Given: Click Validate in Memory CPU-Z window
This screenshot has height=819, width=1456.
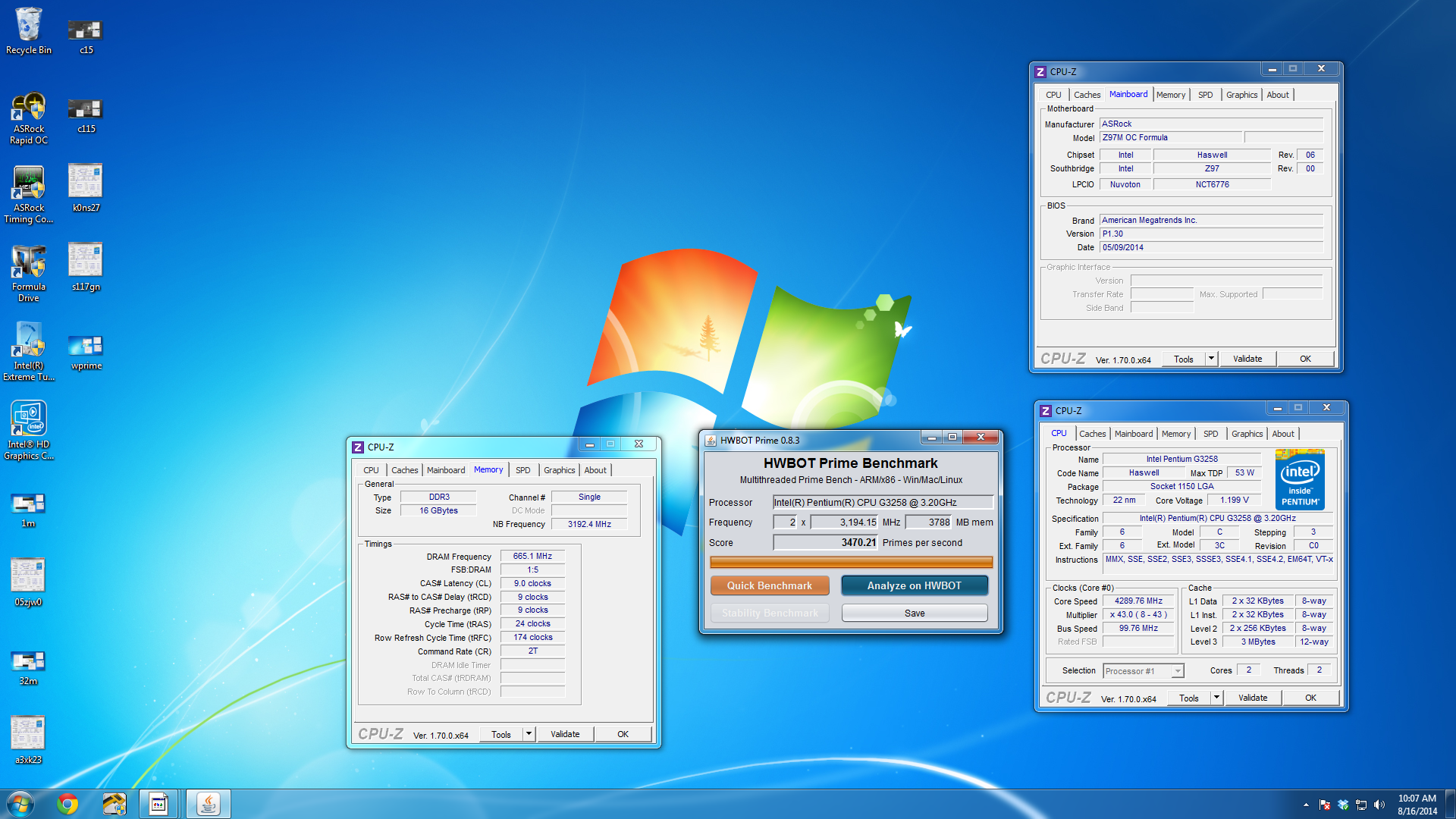Looking at the screenshot, I should click(565, 734).
